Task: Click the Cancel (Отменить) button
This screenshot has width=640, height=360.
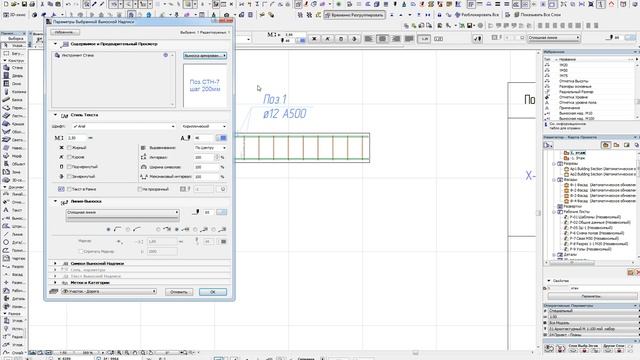Action: click(x=179, y=292)
